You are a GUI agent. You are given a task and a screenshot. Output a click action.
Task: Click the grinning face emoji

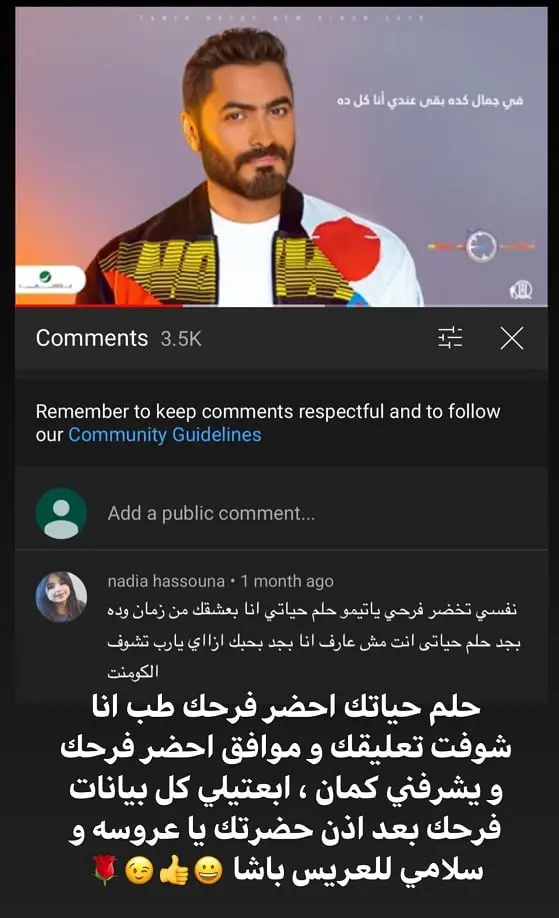coord(209,871)
